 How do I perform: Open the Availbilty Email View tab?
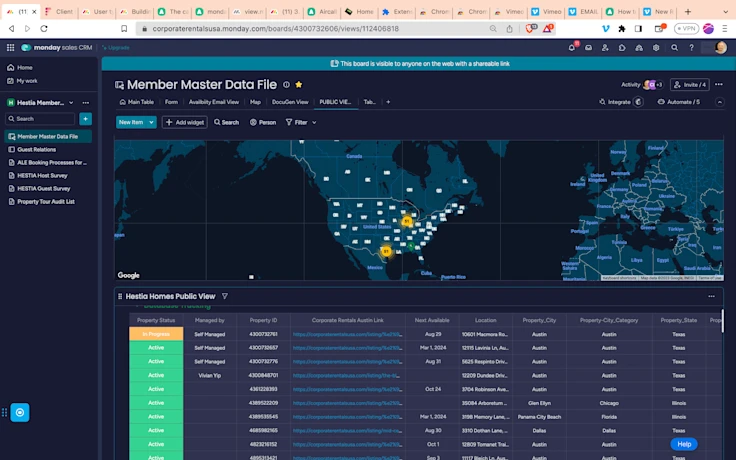pyautogui.click(x=214, y=102)
